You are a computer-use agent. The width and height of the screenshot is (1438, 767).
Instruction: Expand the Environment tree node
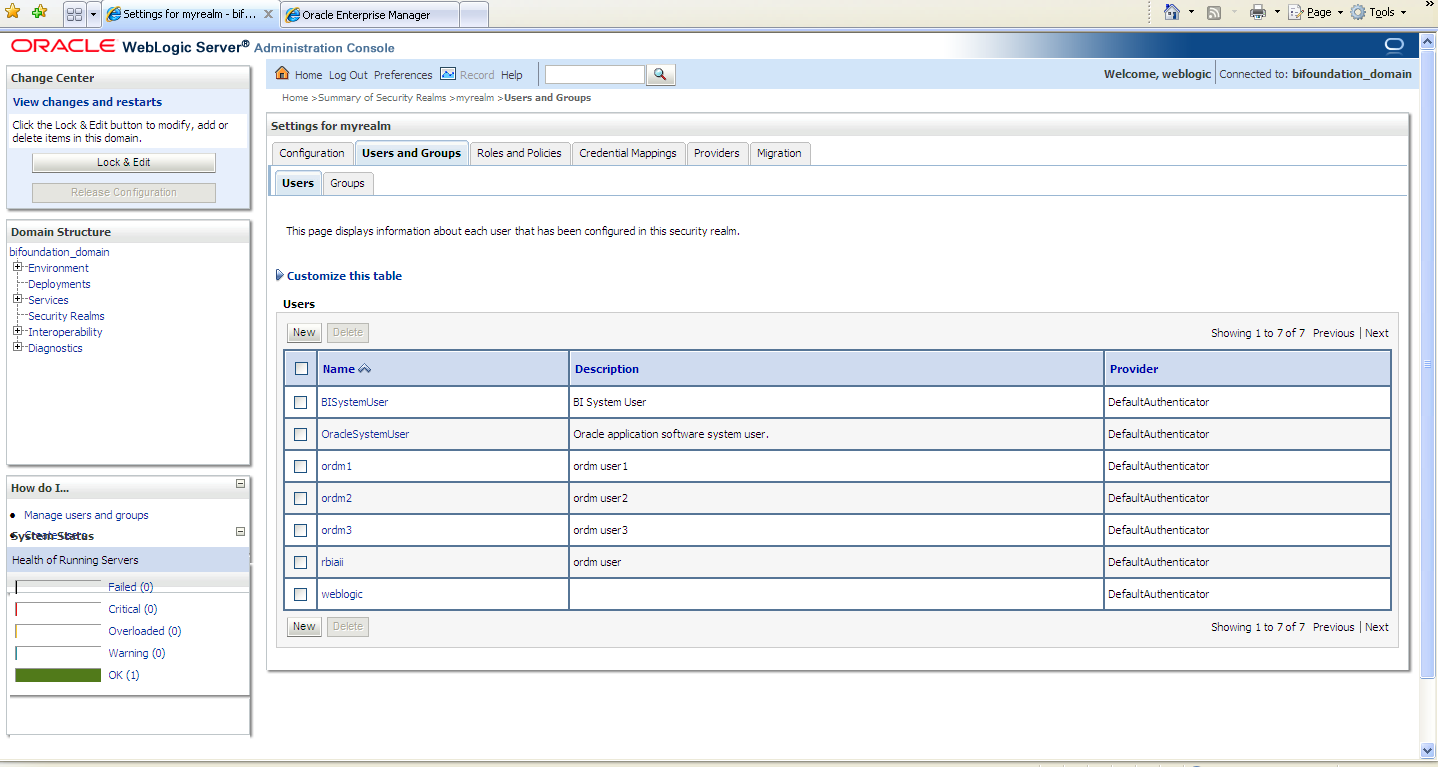(18, 268)
